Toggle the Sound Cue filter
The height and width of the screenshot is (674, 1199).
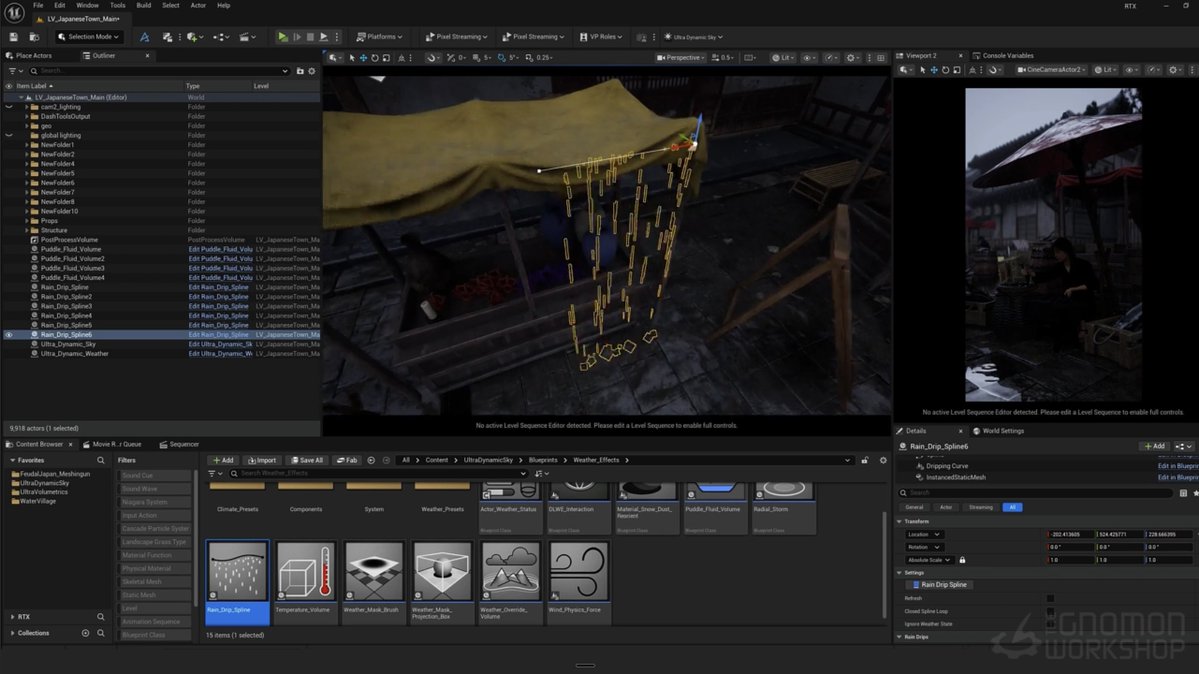154,475
